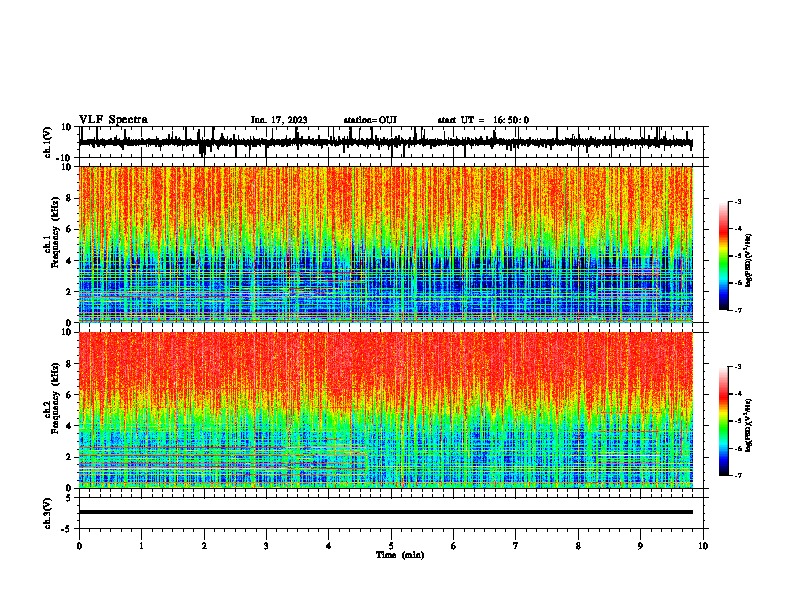Click the ch.1 color bar log(PSD) label
The height and width of the screenshot is (612, 792).
748,261
